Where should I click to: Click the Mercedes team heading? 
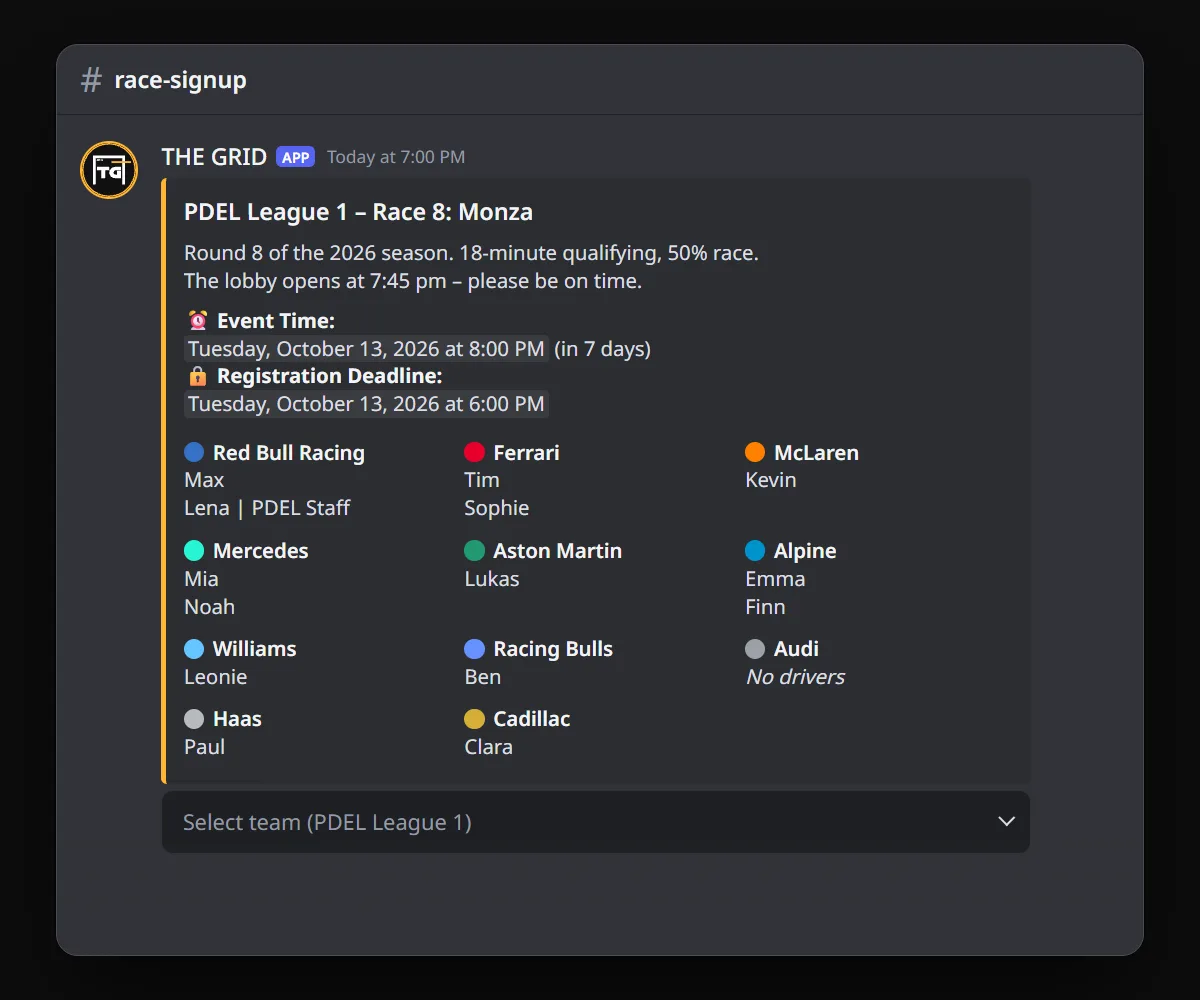pyautogui.click(x=261, y=551)
